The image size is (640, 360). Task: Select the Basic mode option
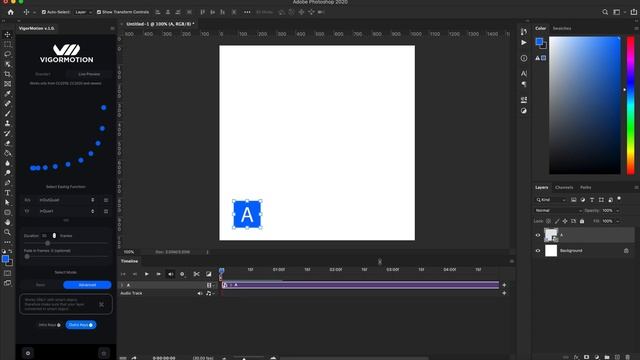pyautogui.click(x=40, y=285)
